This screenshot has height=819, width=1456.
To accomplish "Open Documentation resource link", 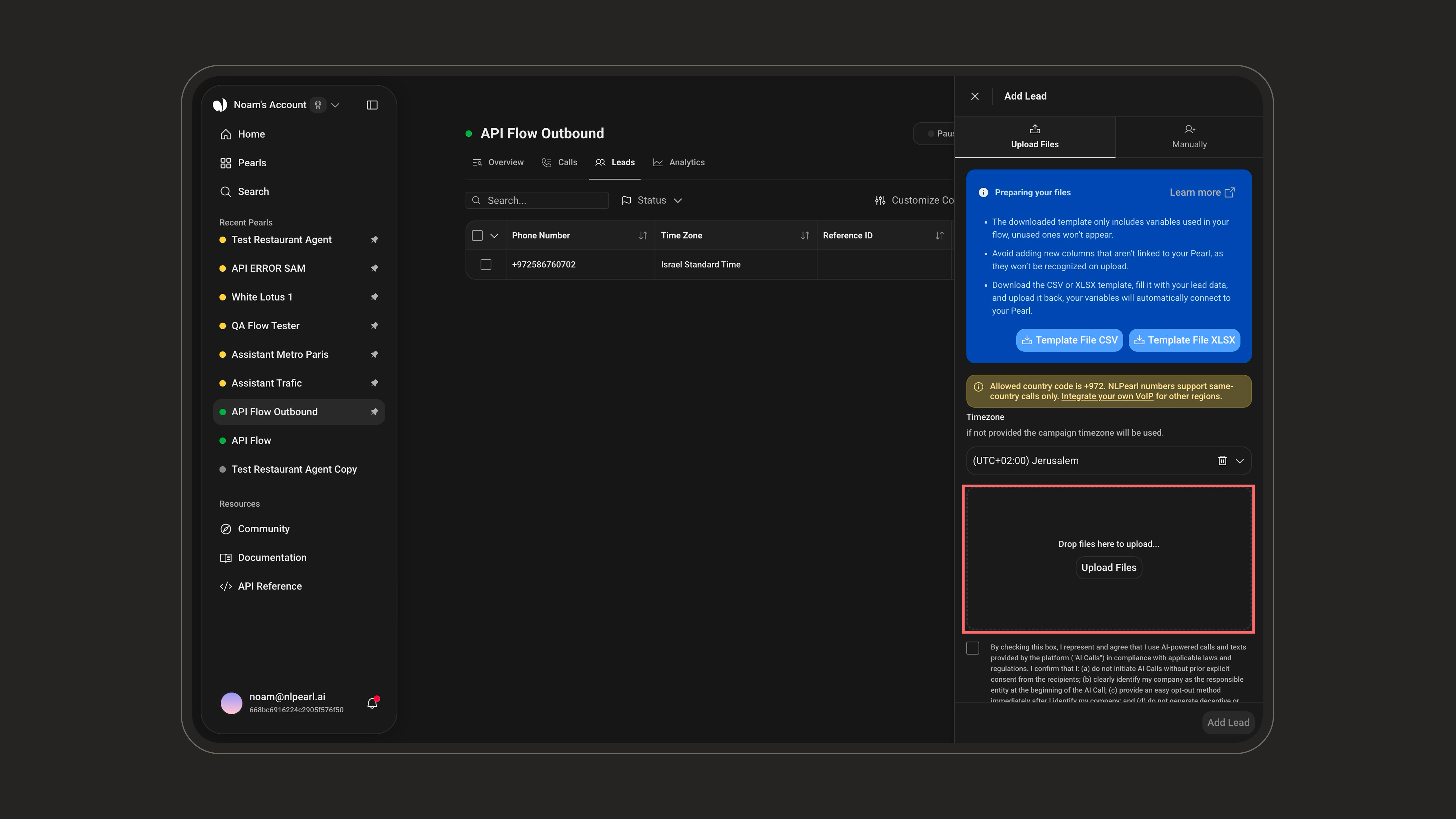I will point(299,558).
